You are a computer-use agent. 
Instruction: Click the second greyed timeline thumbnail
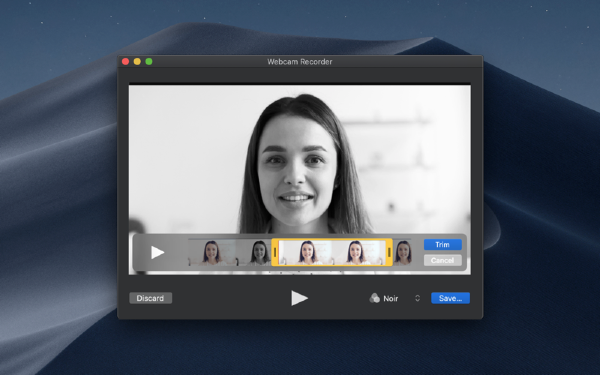(x=254, y=253)
